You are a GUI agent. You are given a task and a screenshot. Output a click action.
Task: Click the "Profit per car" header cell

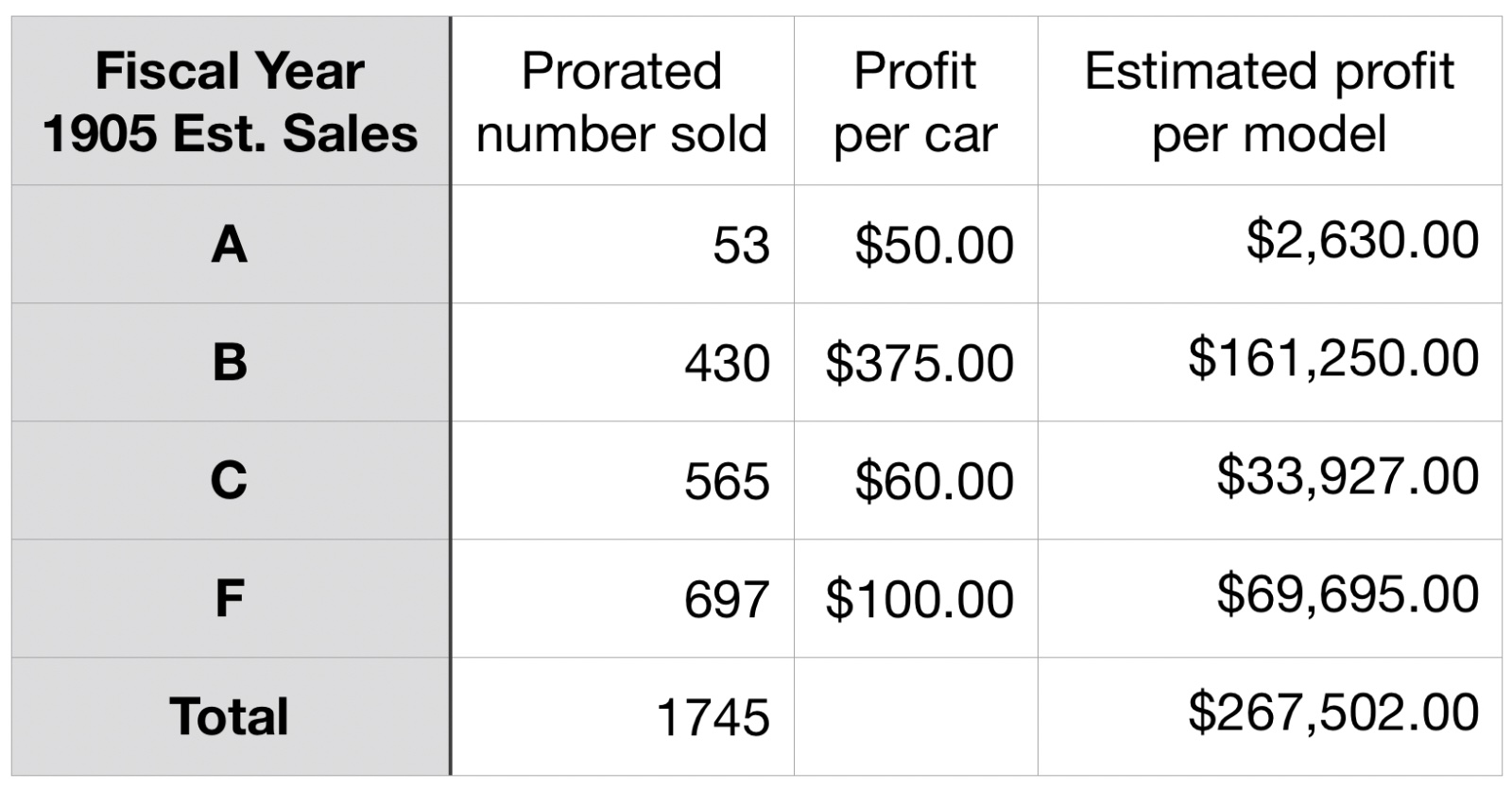915,101
